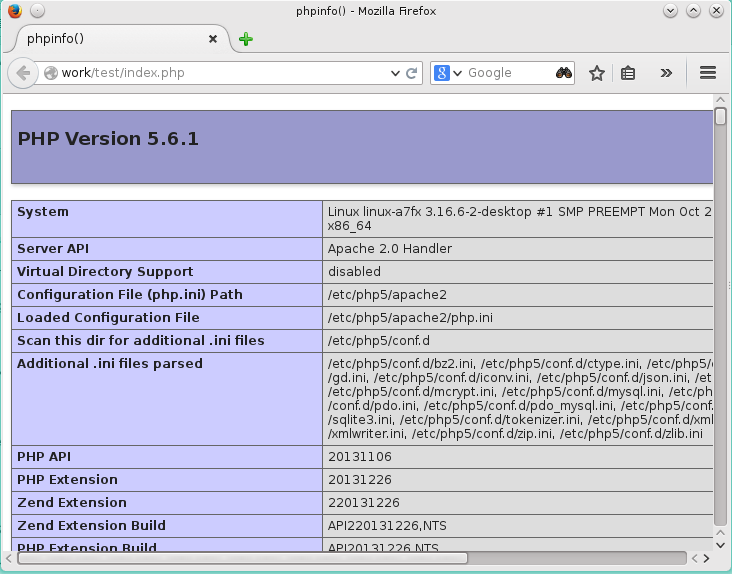Select the phpinfo() tab
This screenshot has width=732, height=574.
100,39
